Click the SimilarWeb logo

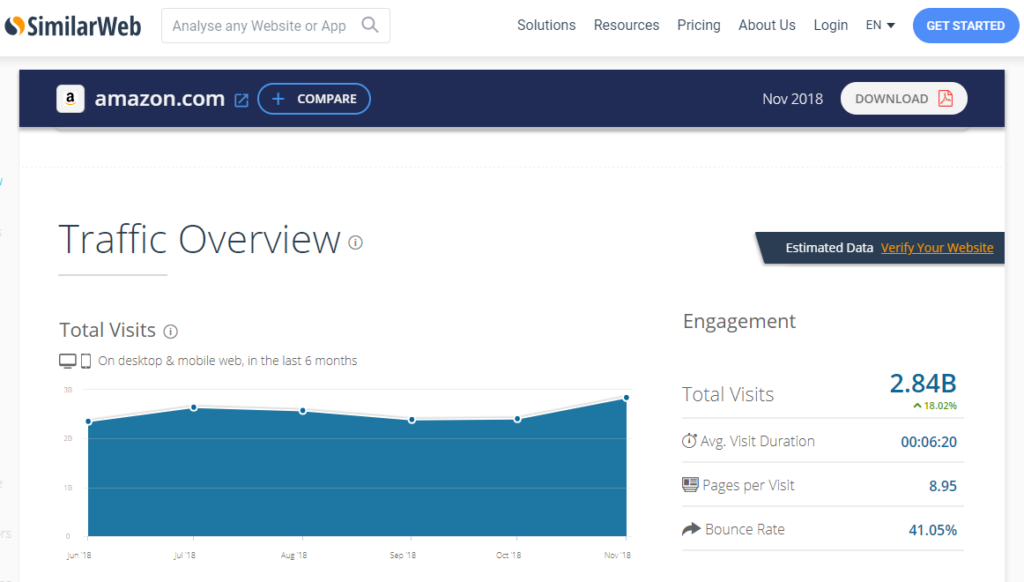(x=73, y=26)
